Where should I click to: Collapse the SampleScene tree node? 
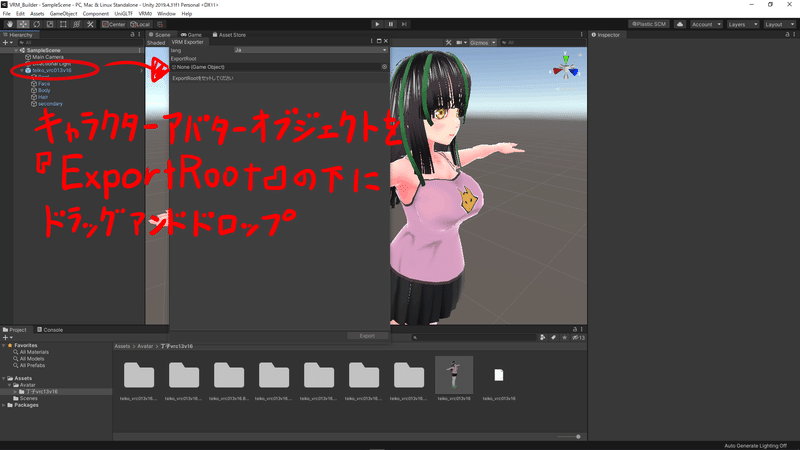16,51
